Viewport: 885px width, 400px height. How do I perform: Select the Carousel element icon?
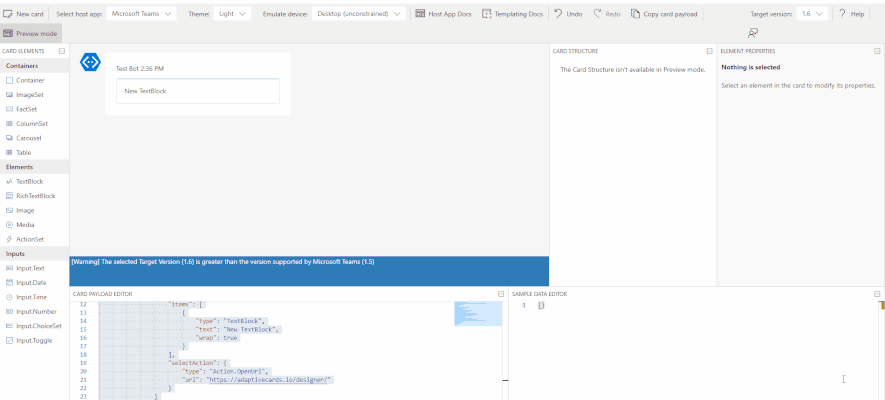(x=9, y=138)
